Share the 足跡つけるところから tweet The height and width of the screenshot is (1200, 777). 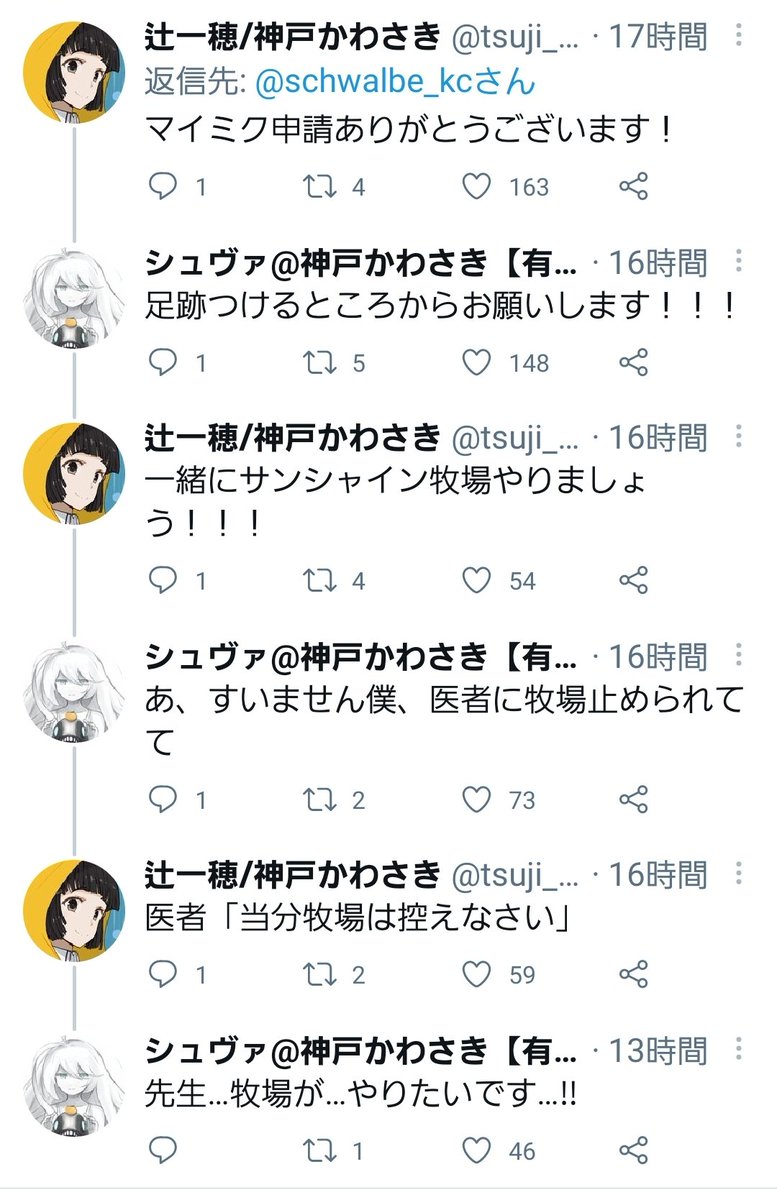pos(634,362)
